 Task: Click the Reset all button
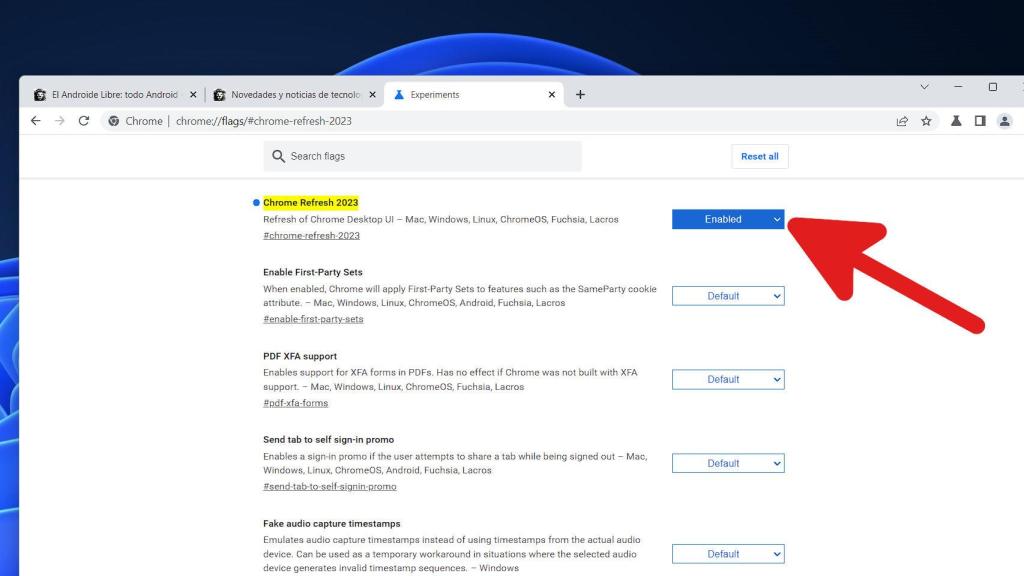[x=760, y=157]
